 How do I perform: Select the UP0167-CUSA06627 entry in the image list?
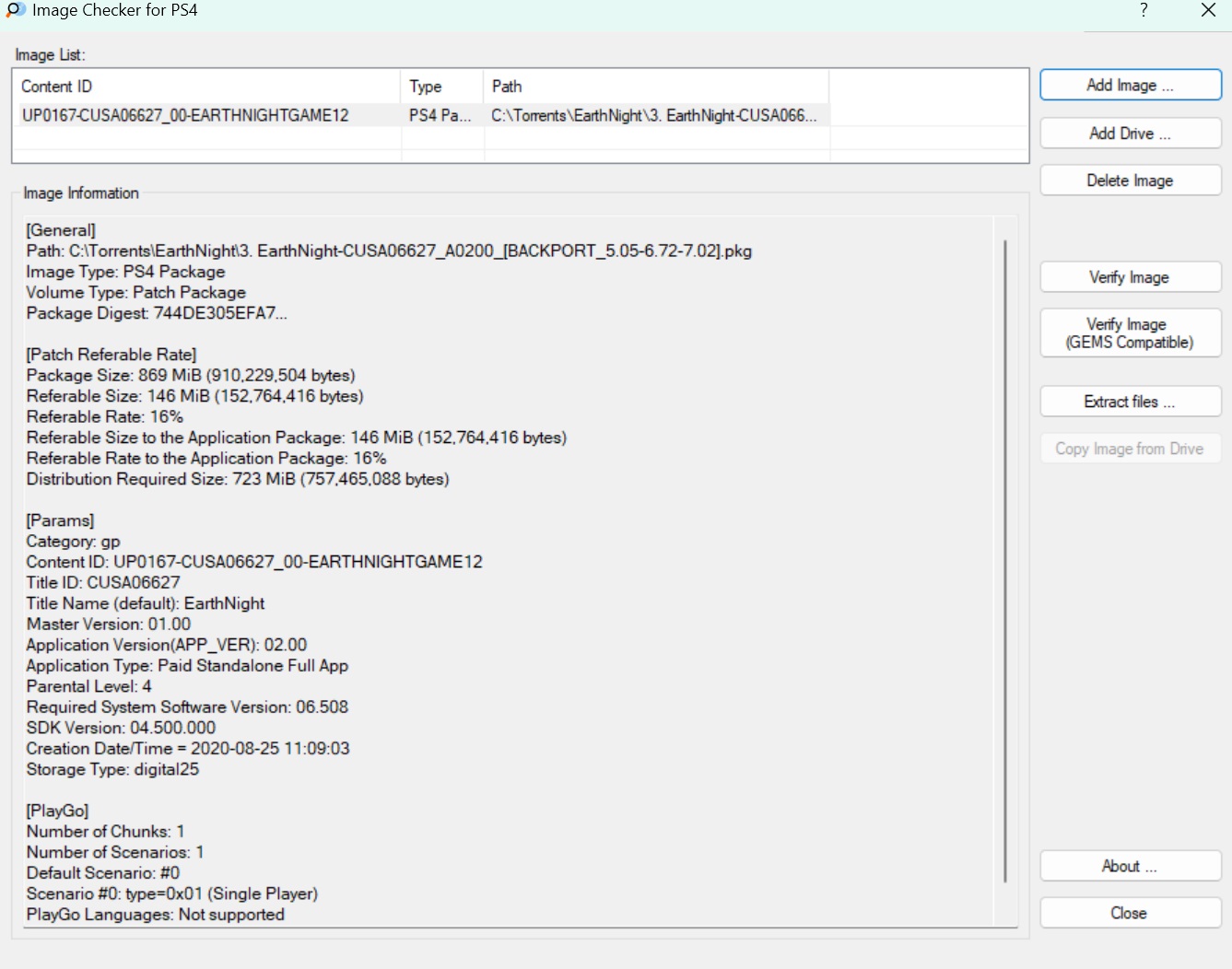[x=185, y=115]
